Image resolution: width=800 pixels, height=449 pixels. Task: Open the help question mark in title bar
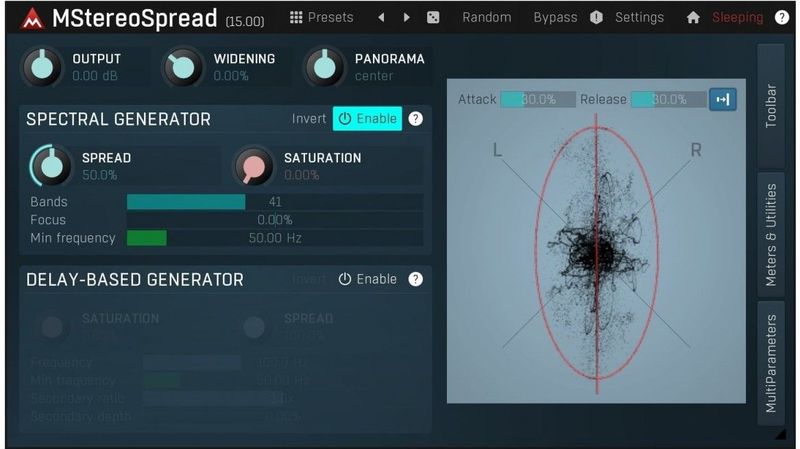[782, 17]
